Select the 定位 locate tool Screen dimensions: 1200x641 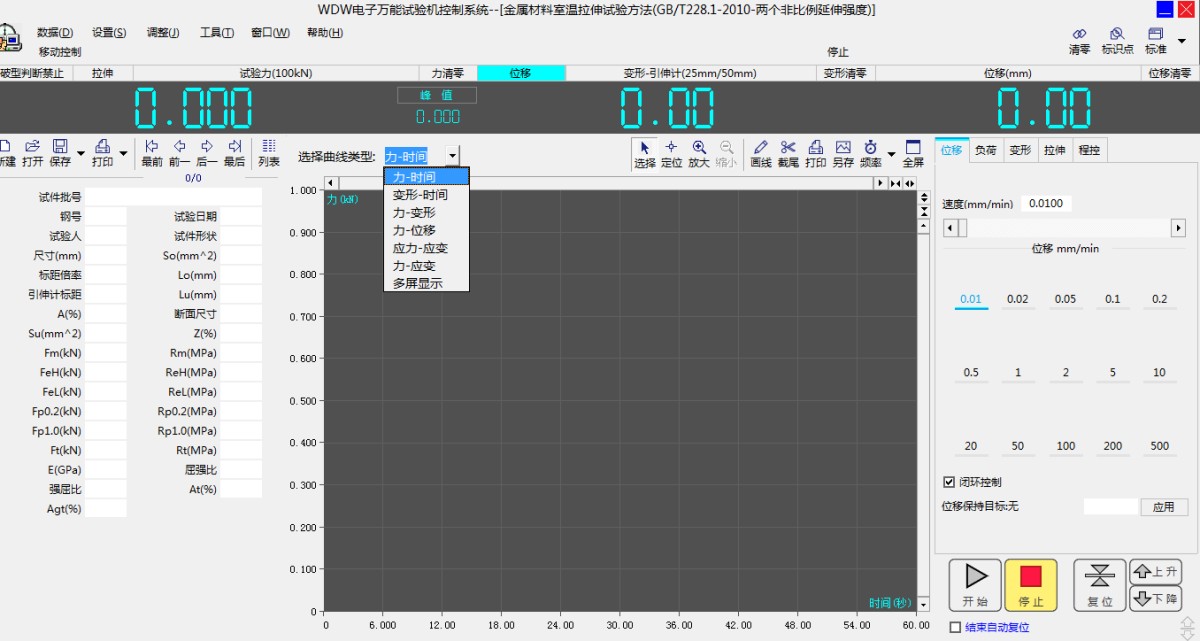pyautogui.click(x=672, y=155)
